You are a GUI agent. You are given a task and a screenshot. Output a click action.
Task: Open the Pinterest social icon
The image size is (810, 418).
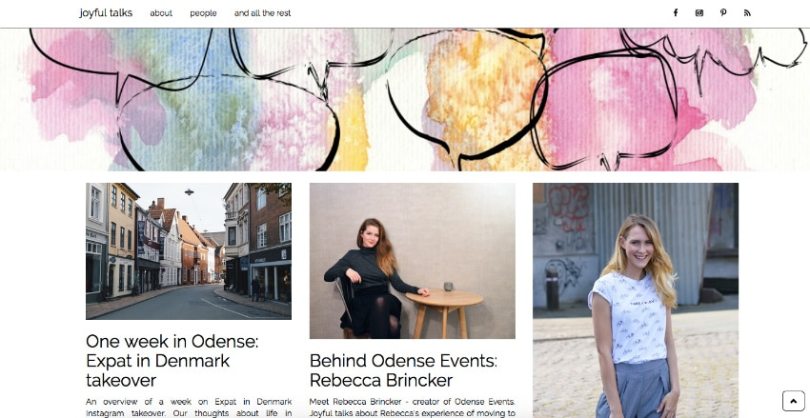pyautogui.click(x=723, y=13)
